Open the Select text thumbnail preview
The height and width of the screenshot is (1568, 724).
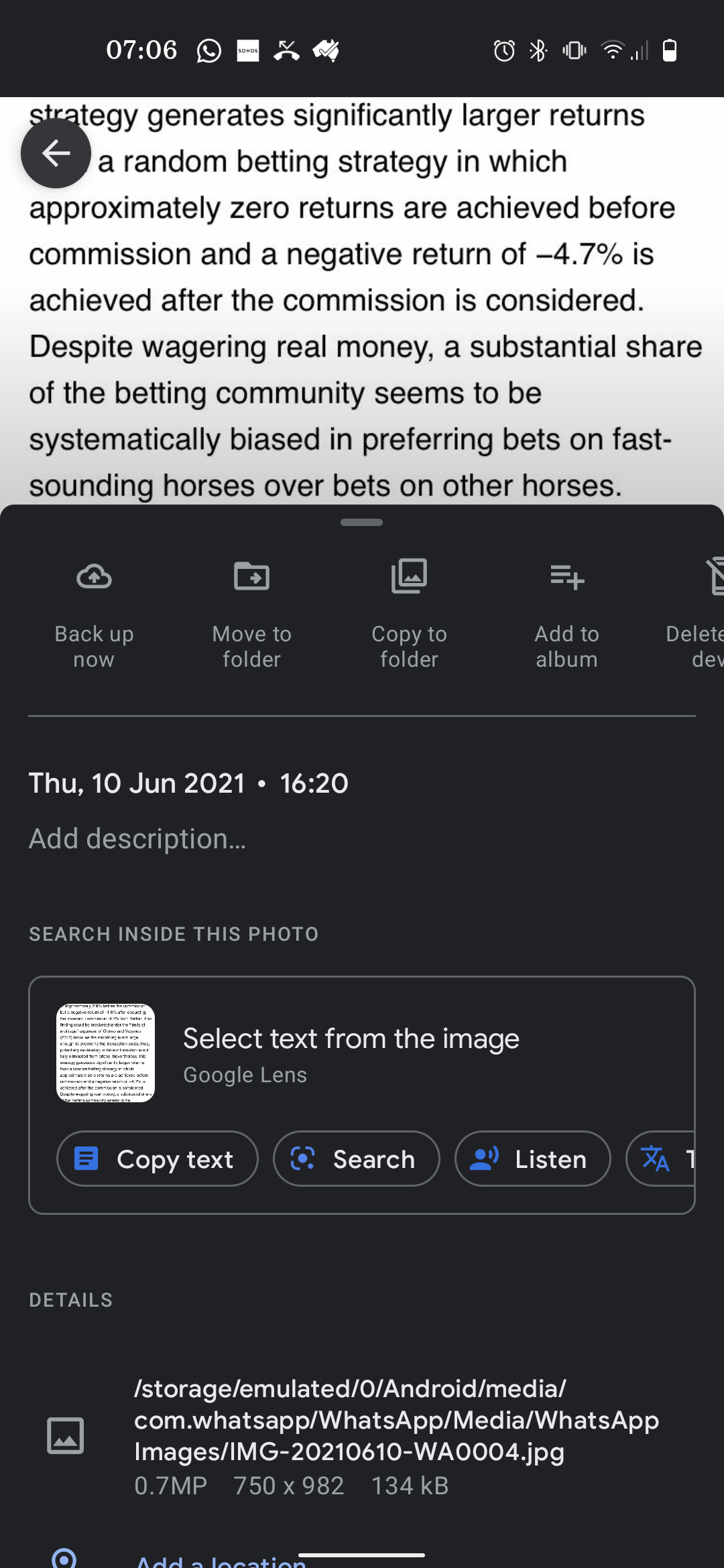(105, 1053)
